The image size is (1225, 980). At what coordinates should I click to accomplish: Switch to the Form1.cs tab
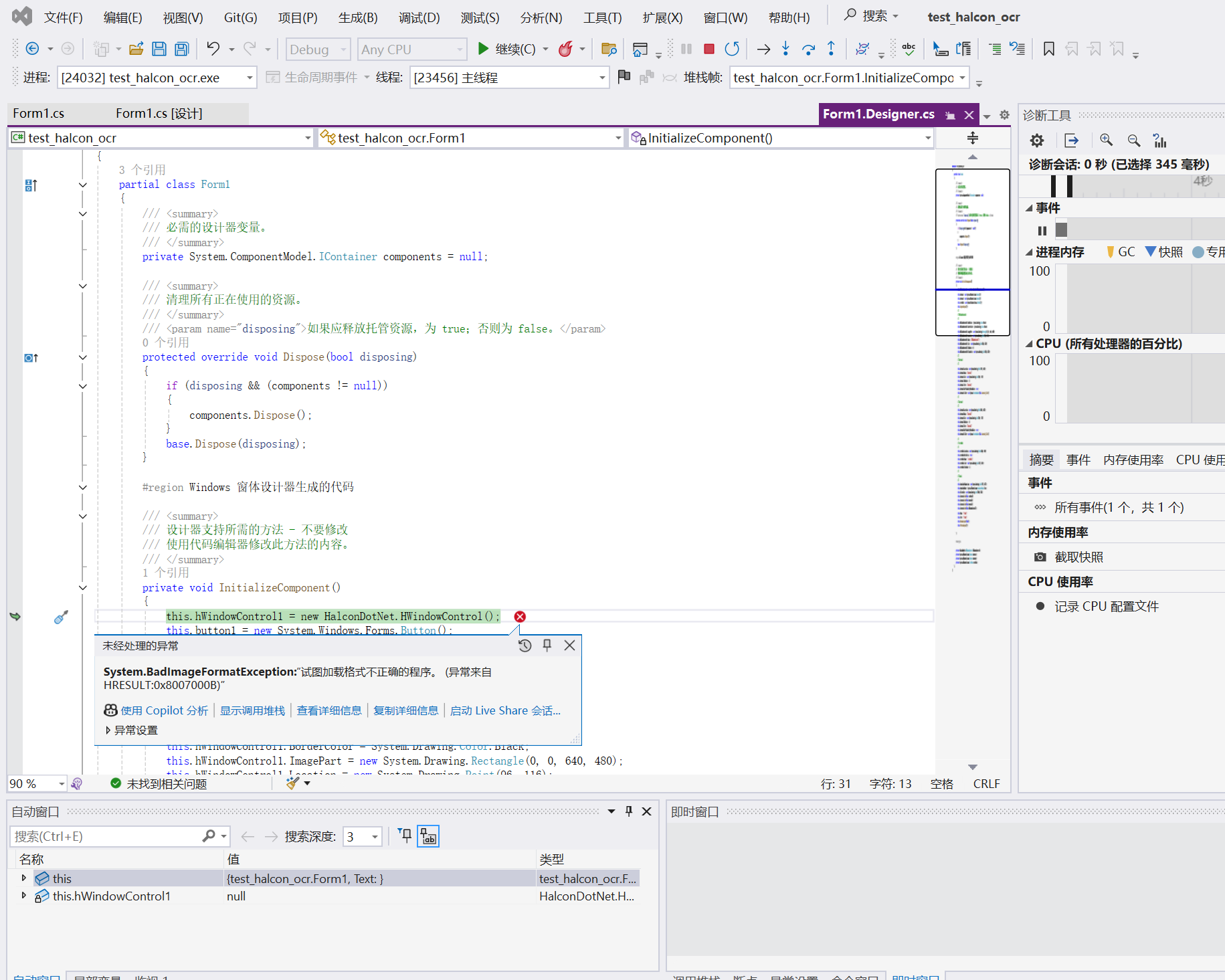[39, 114]
